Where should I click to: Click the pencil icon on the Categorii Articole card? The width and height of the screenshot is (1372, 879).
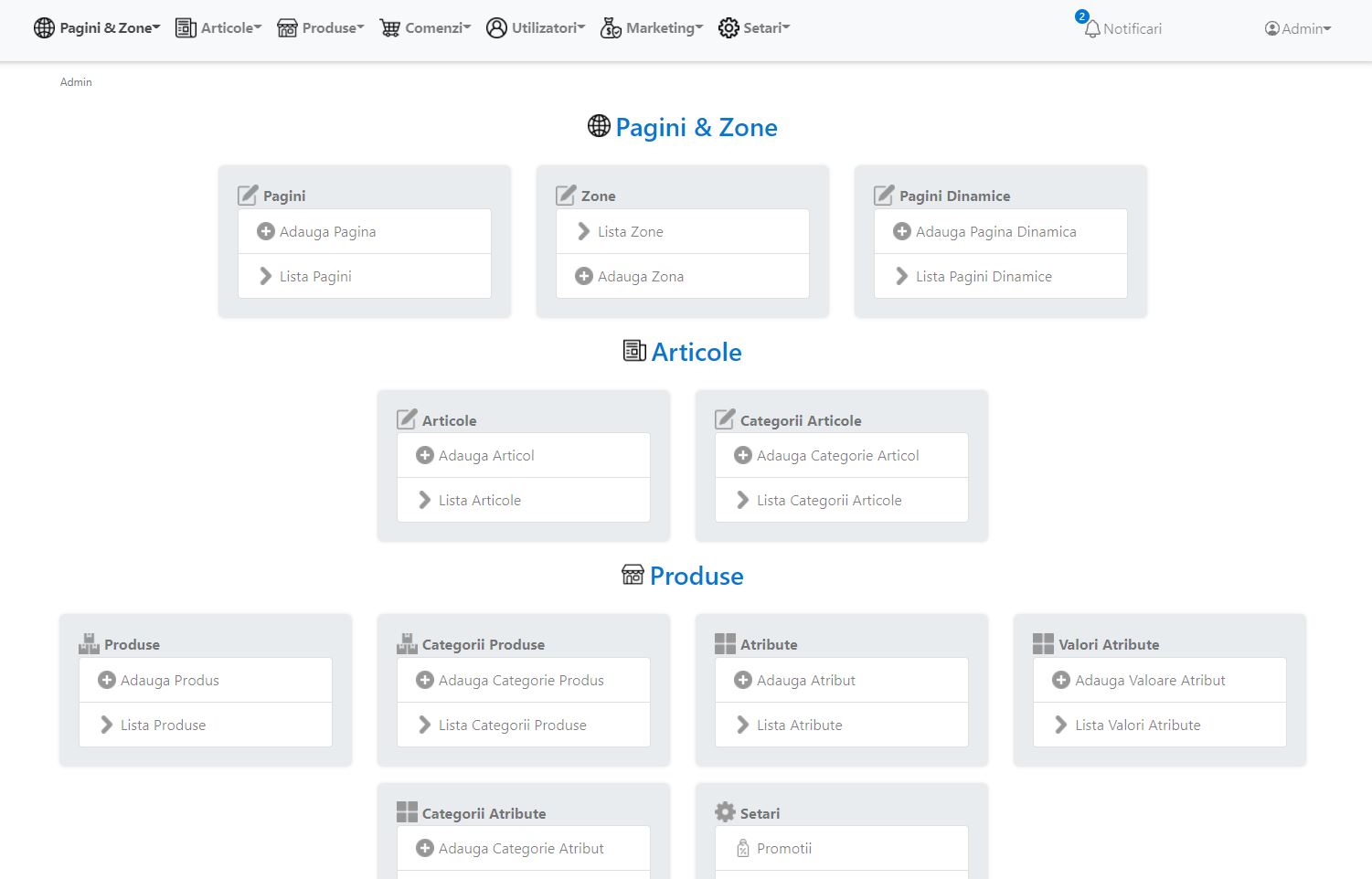pyautogui.click(x=725, y=419)
